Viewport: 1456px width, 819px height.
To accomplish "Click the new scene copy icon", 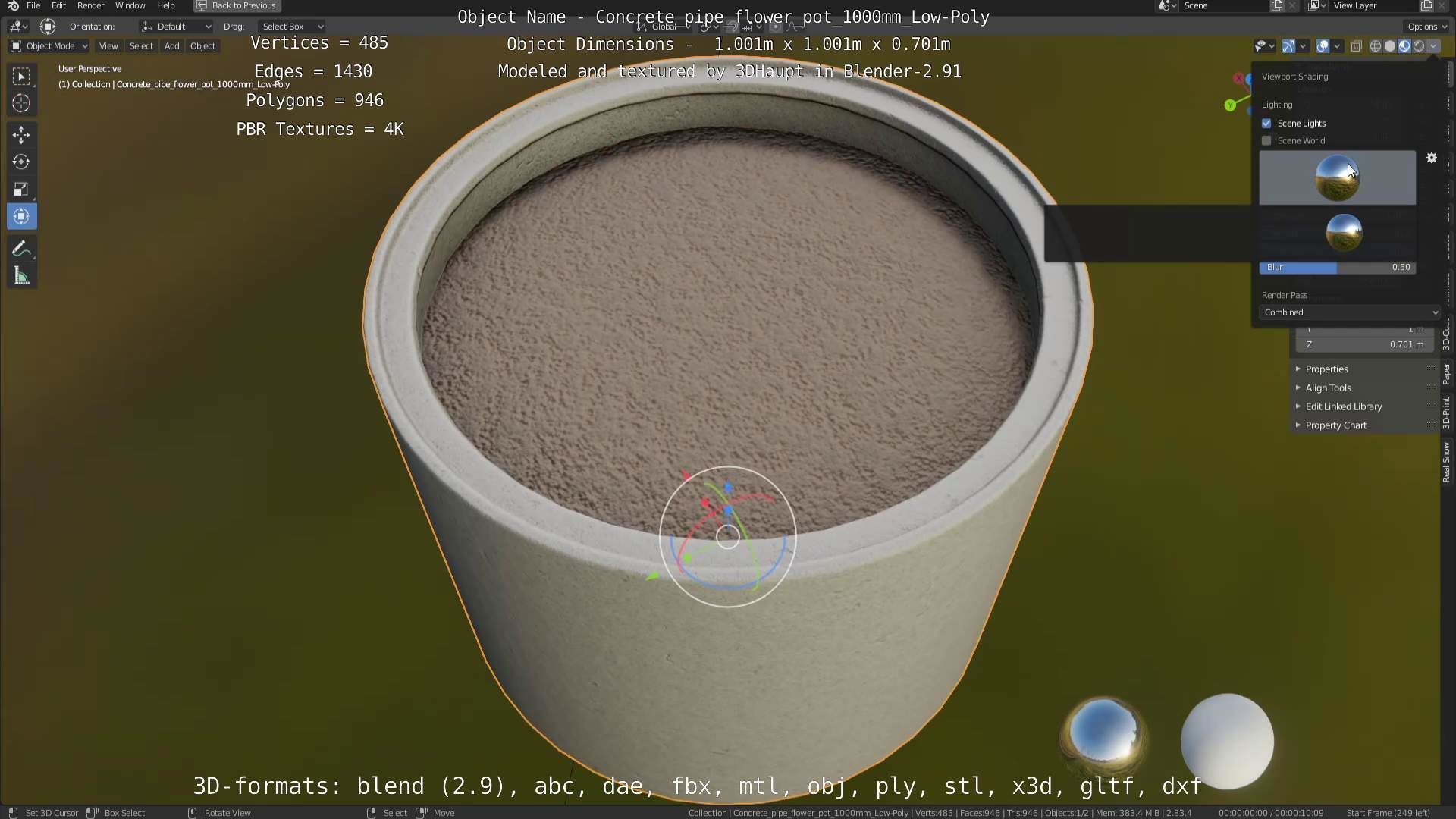I will tap(1277, 5).
